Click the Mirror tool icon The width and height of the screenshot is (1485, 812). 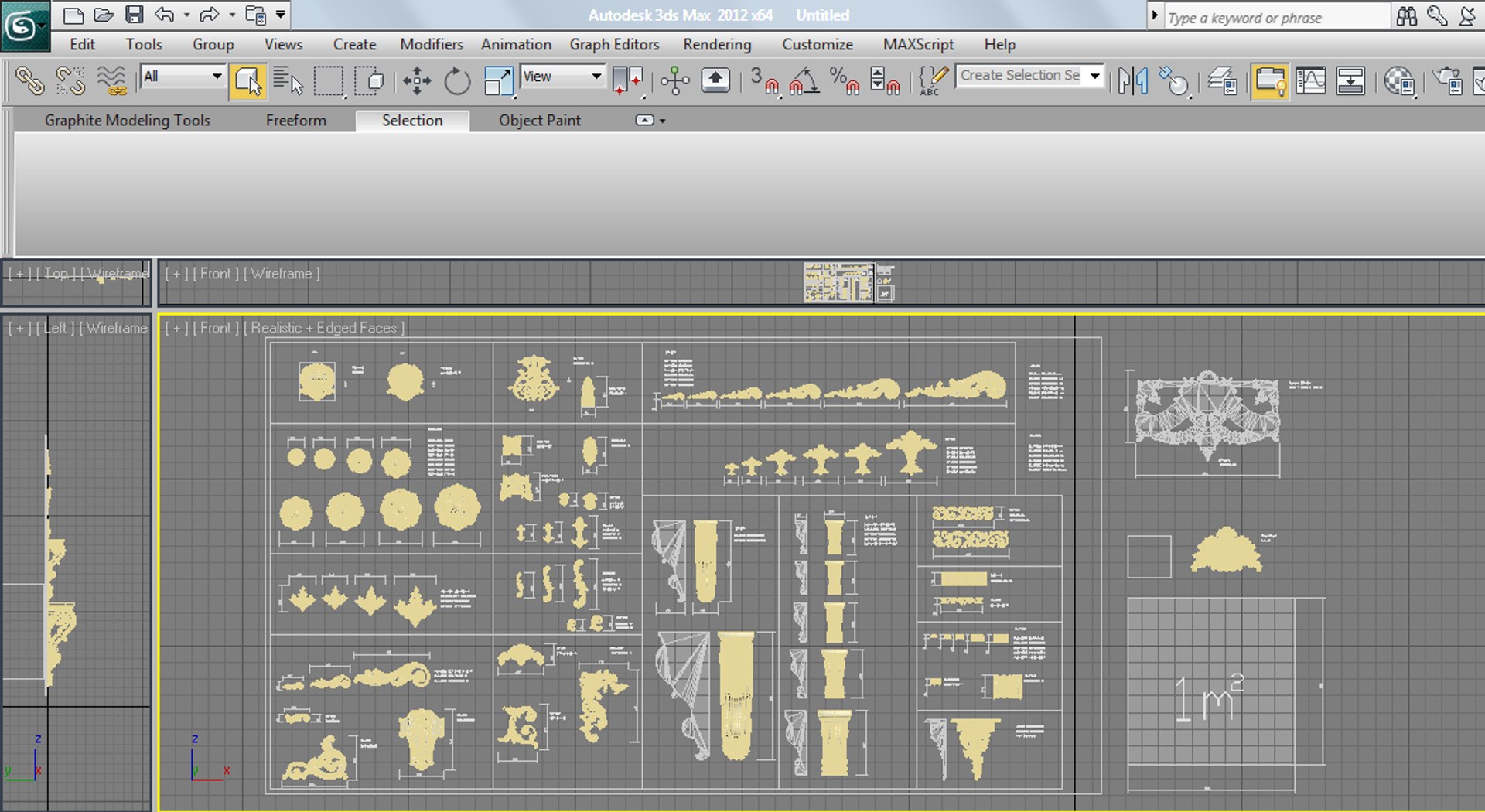click(x=1133, y=80)
